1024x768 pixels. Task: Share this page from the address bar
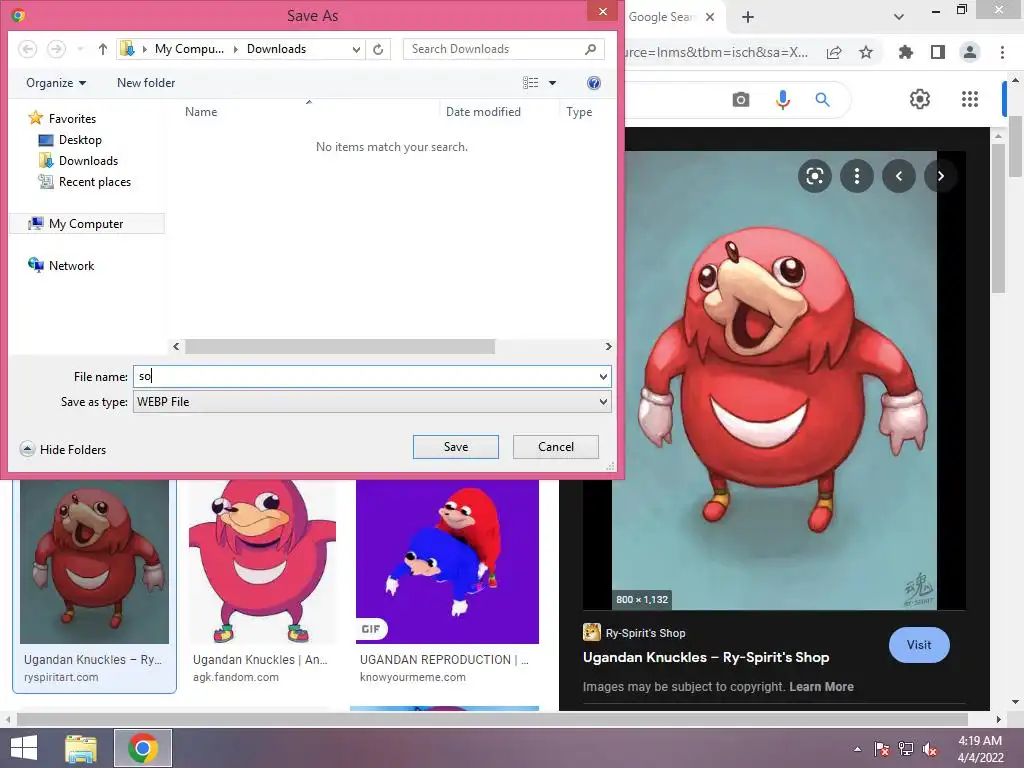click(x=834, y=52)
